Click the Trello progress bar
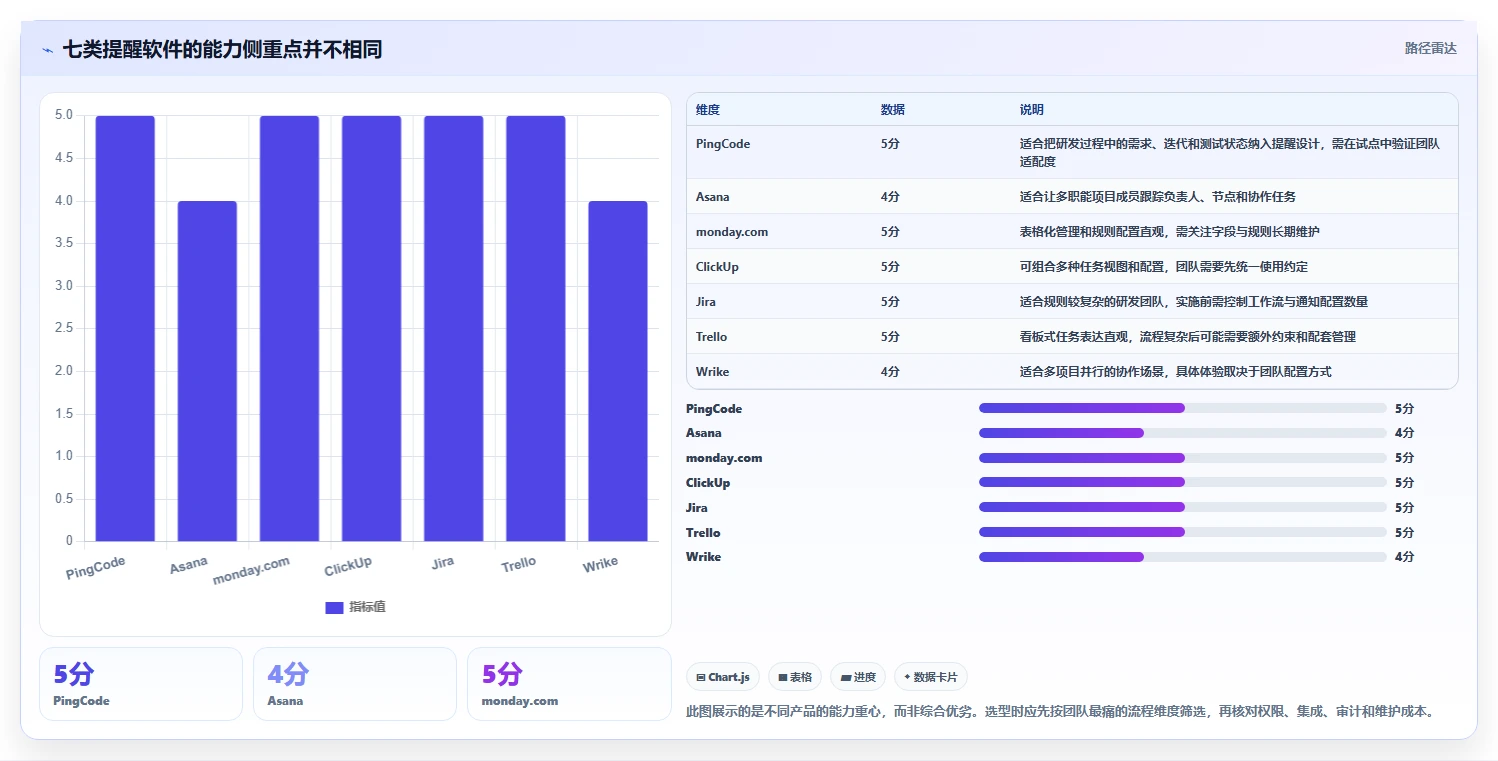 1183,532
